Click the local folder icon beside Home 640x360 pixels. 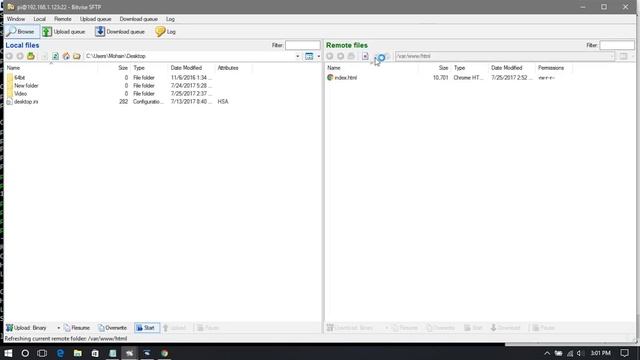coord(77,56)
